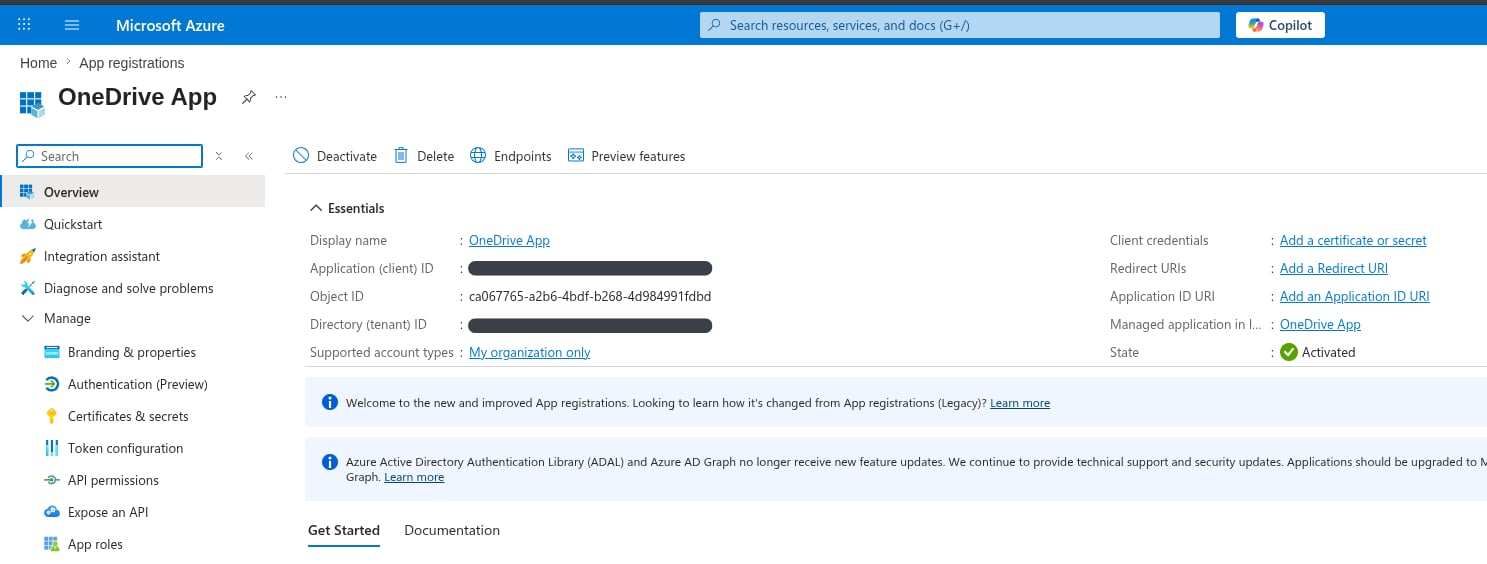
Task: Clear the sidebar search with X icon
Action: click(219, 156)
